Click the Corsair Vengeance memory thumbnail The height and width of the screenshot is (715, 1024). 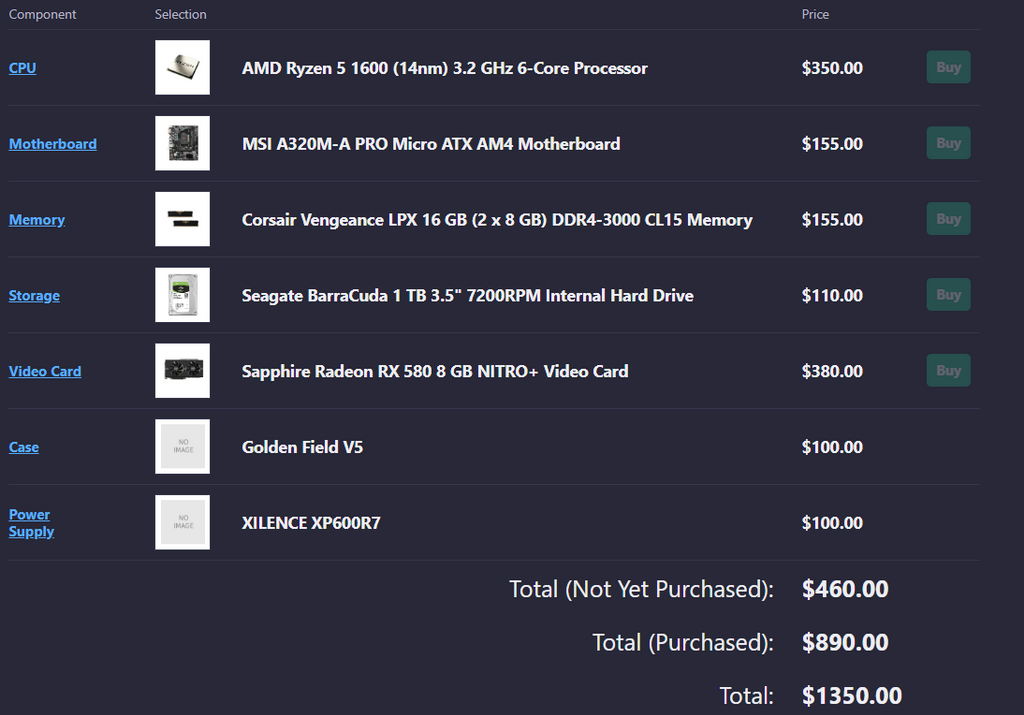click(x=182, y=219)
